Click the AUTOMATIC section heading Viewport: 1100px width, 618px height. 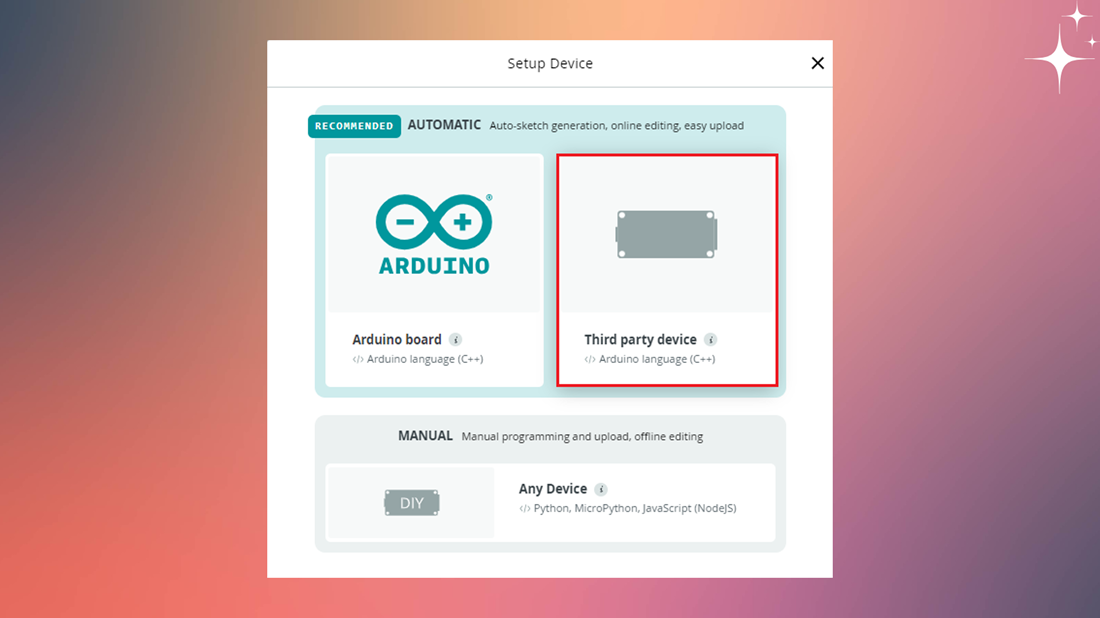[444, 125]
